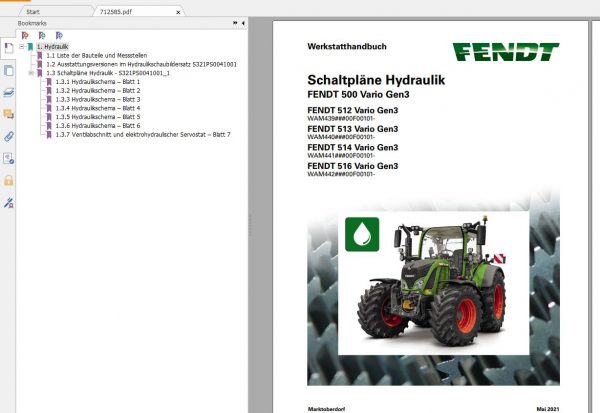Collapse the 1.3 Schaltpläne Hydraulik node
The width and height of the screenshot is (600, 413).
click(x=31, y=73)
